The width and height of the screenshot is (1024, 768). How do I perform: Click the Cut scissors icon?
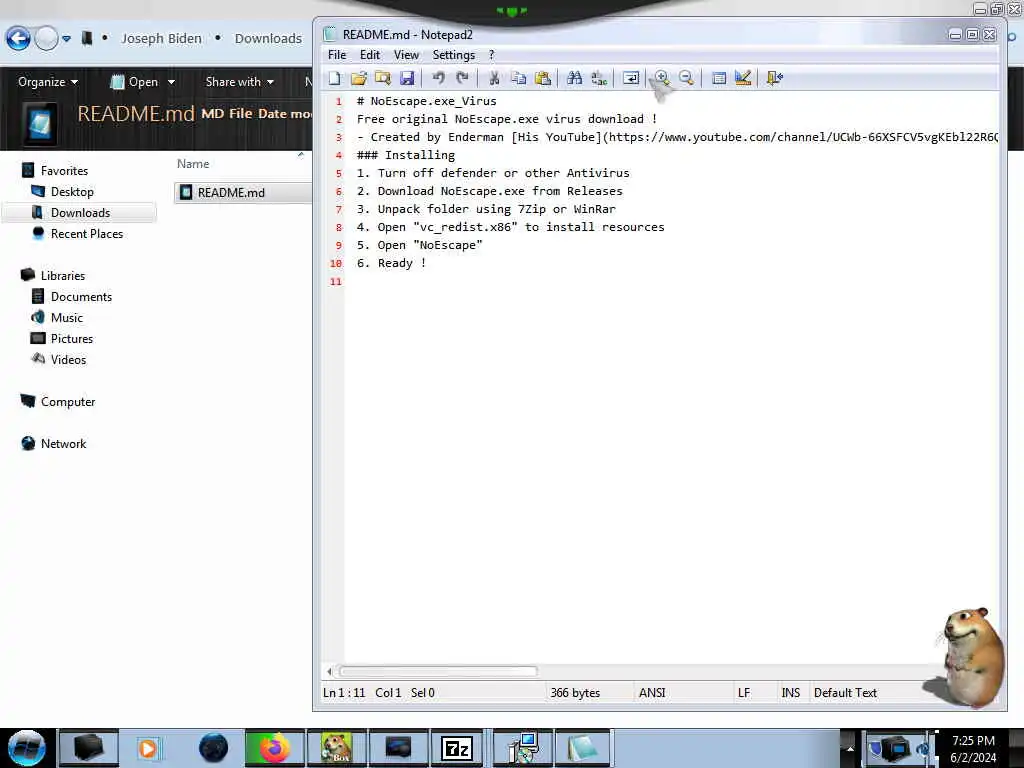(x=494, y=78)
